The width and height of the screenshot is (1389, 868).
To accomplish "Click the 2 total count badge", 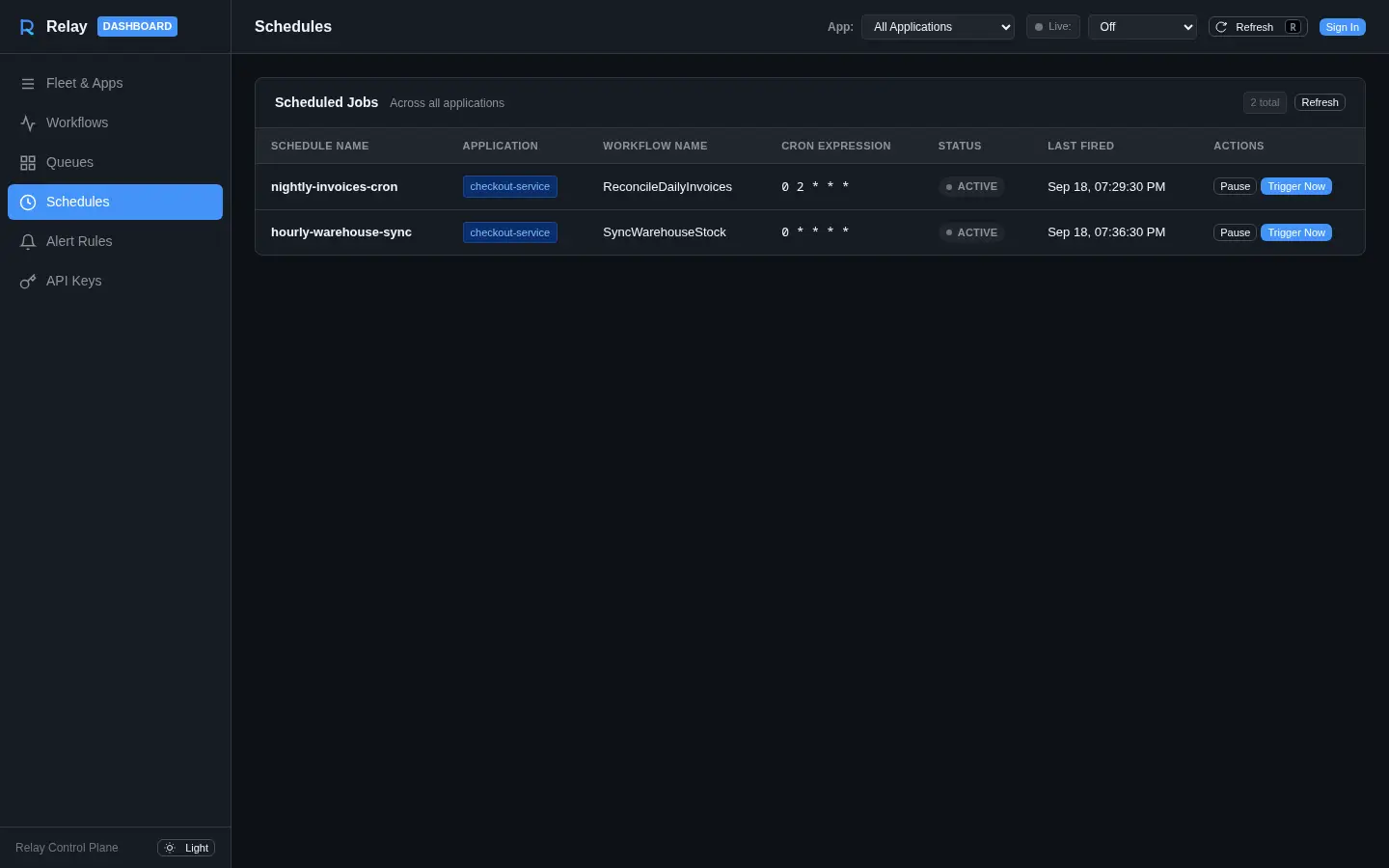I will pos(1265,102).
